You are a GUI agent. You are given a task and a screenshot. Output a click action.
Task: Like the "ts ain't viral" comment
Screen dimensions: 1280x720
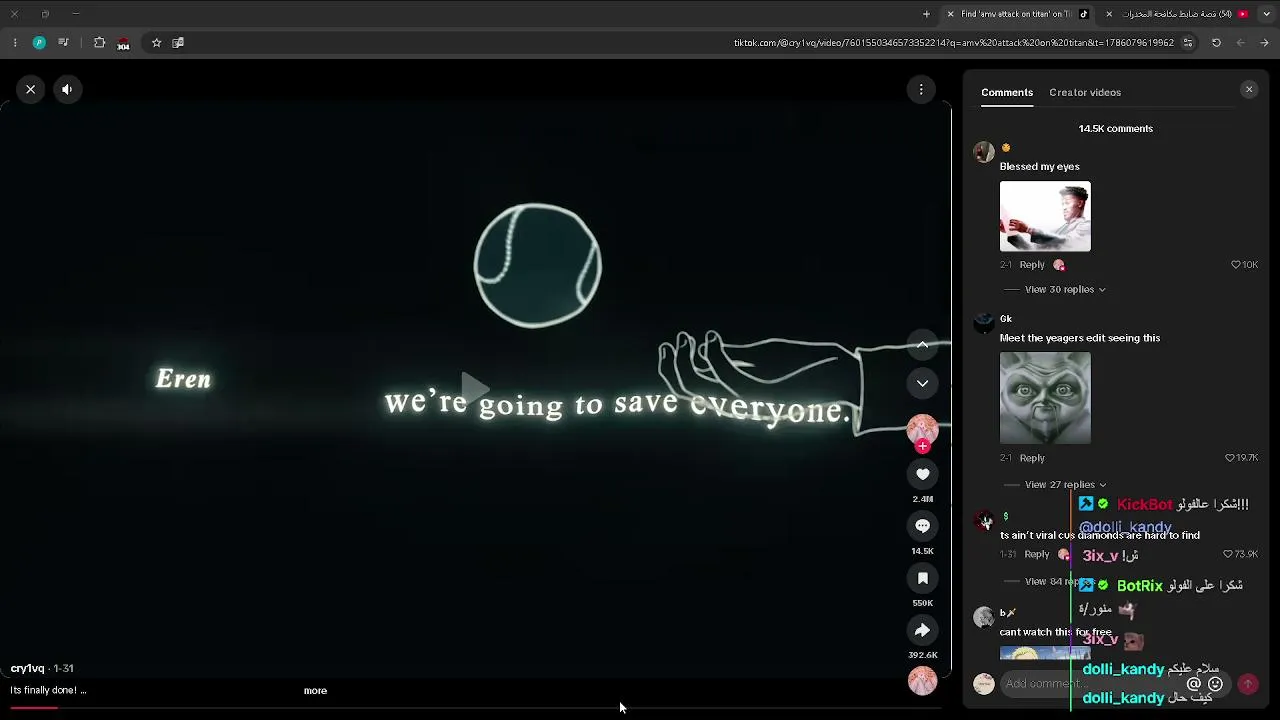1228,554
